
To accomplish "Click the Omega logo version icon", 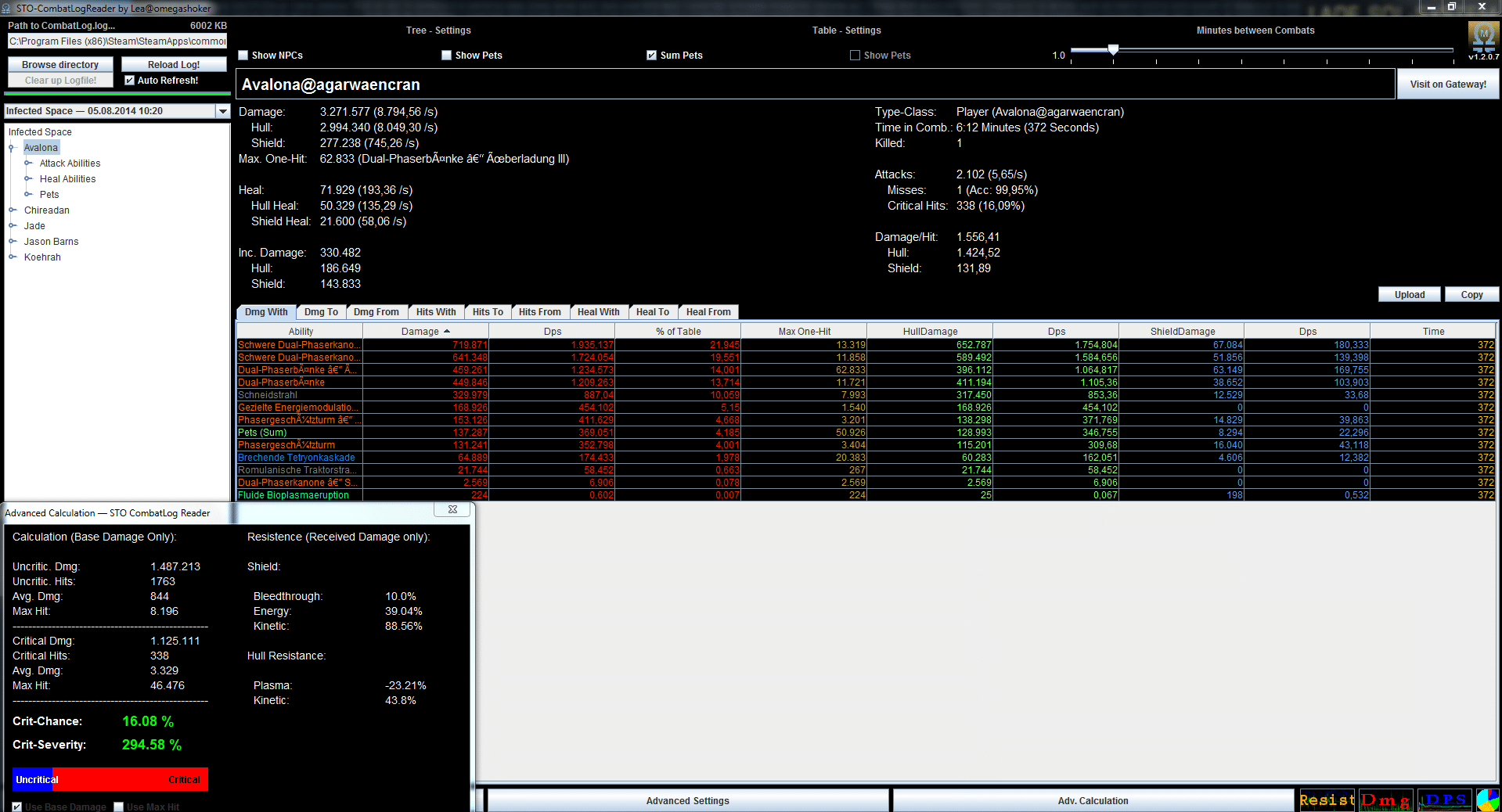I will (x=1483, y=41).
